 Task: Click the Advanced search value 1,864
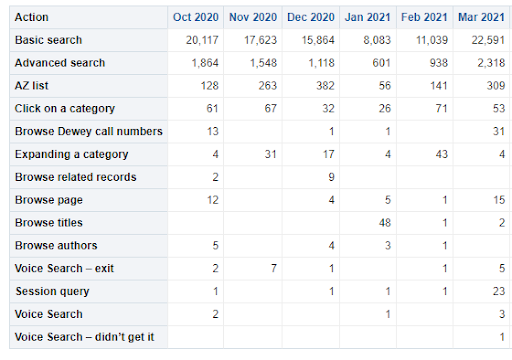pyautogui.click(x=205, y=63)
